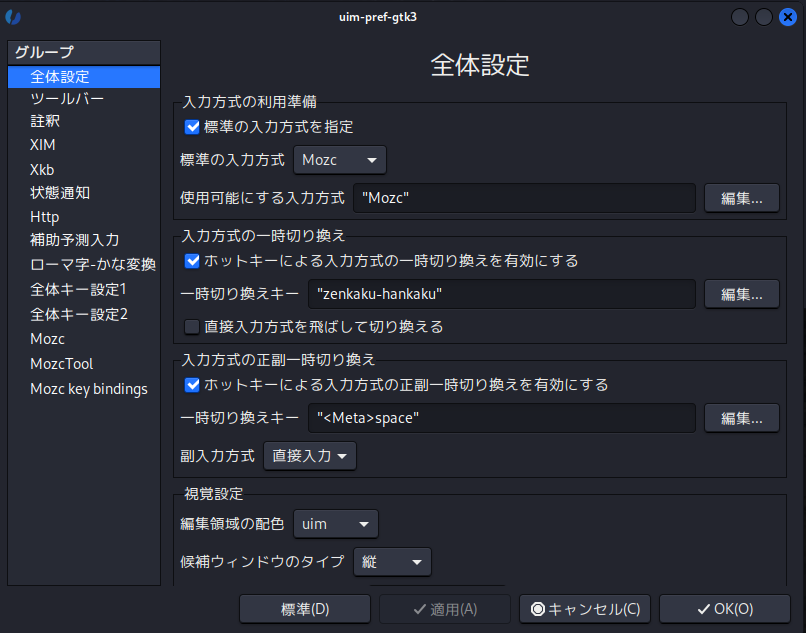Select Mozc group in sidebar

click(x=84, y=339)
